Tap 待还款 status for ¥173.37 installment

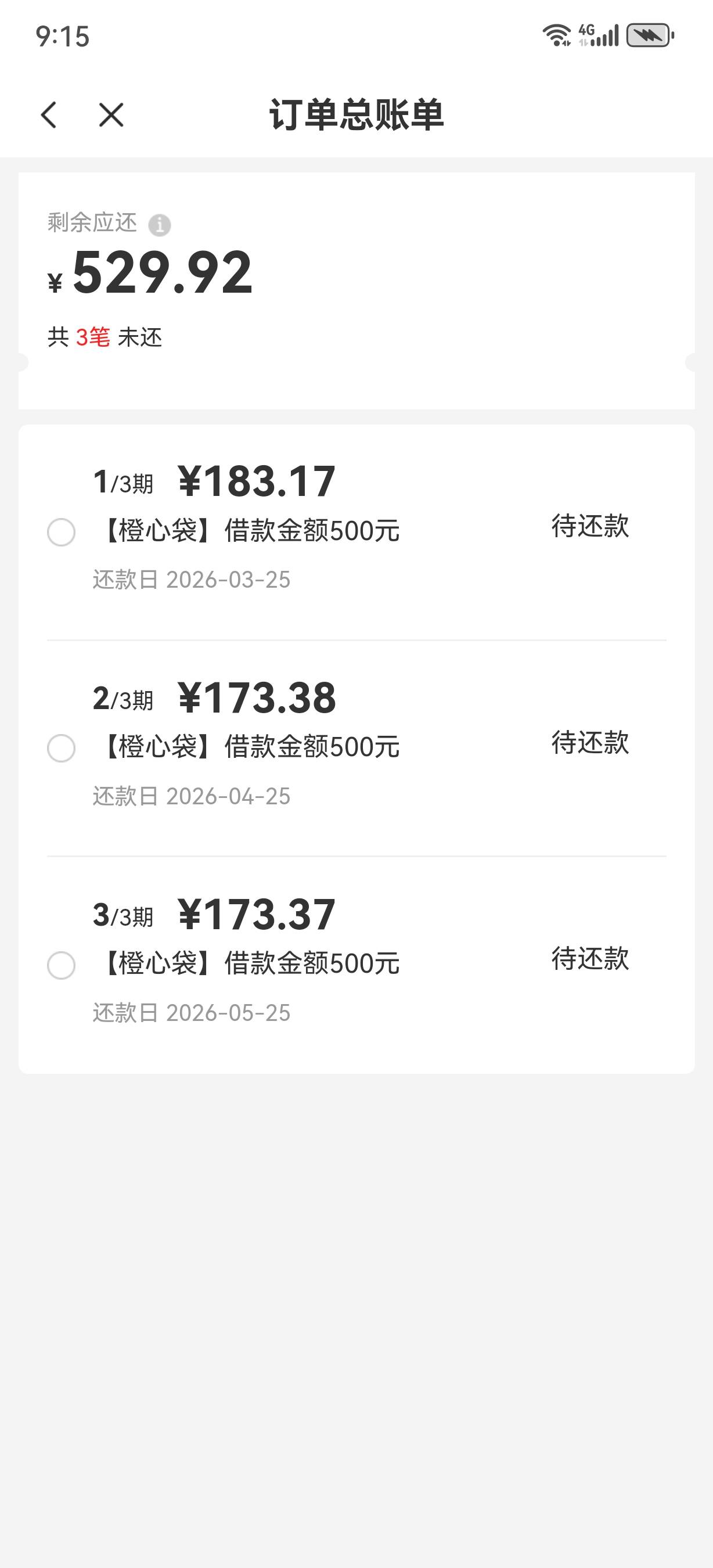coord(589,959)
